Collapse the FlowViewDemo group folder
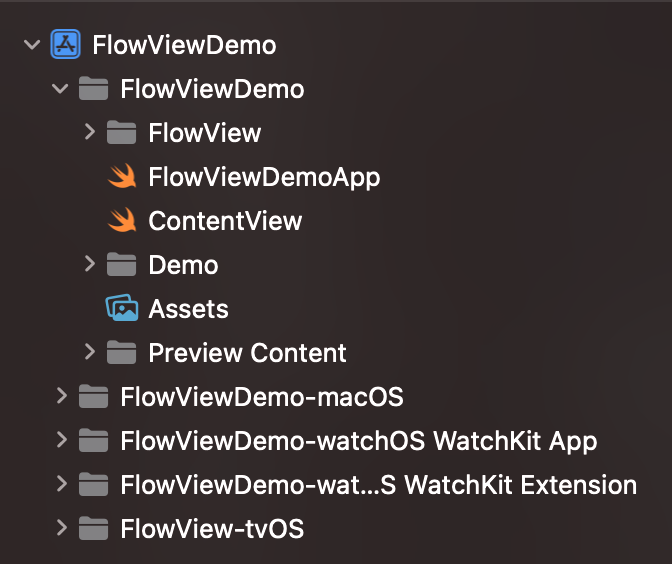This screenshot has height=564, width=672. (61, 89)
